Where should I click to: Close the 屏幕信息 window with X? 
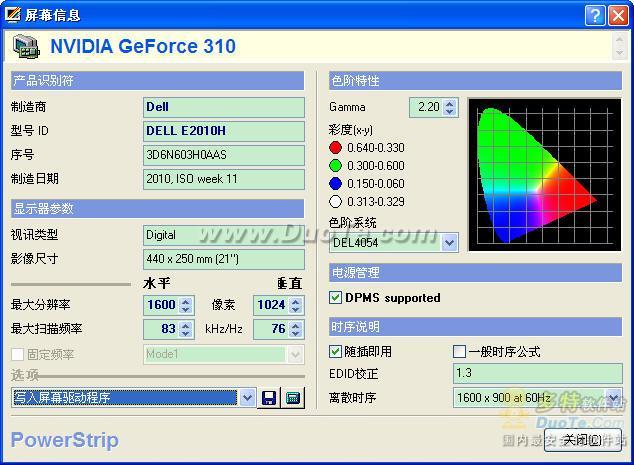[618, 15]
